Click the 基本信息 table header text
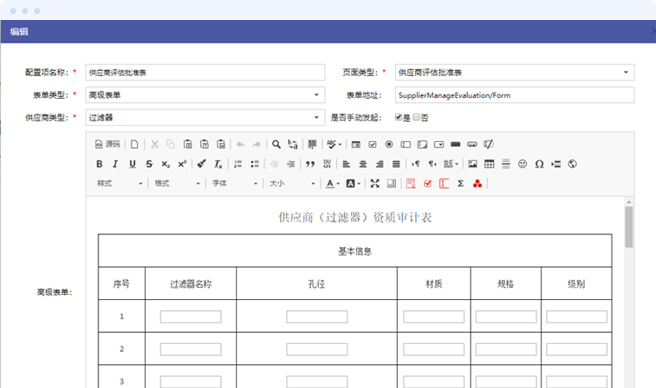Screen dimensions: 656x388 click(355, 251)
